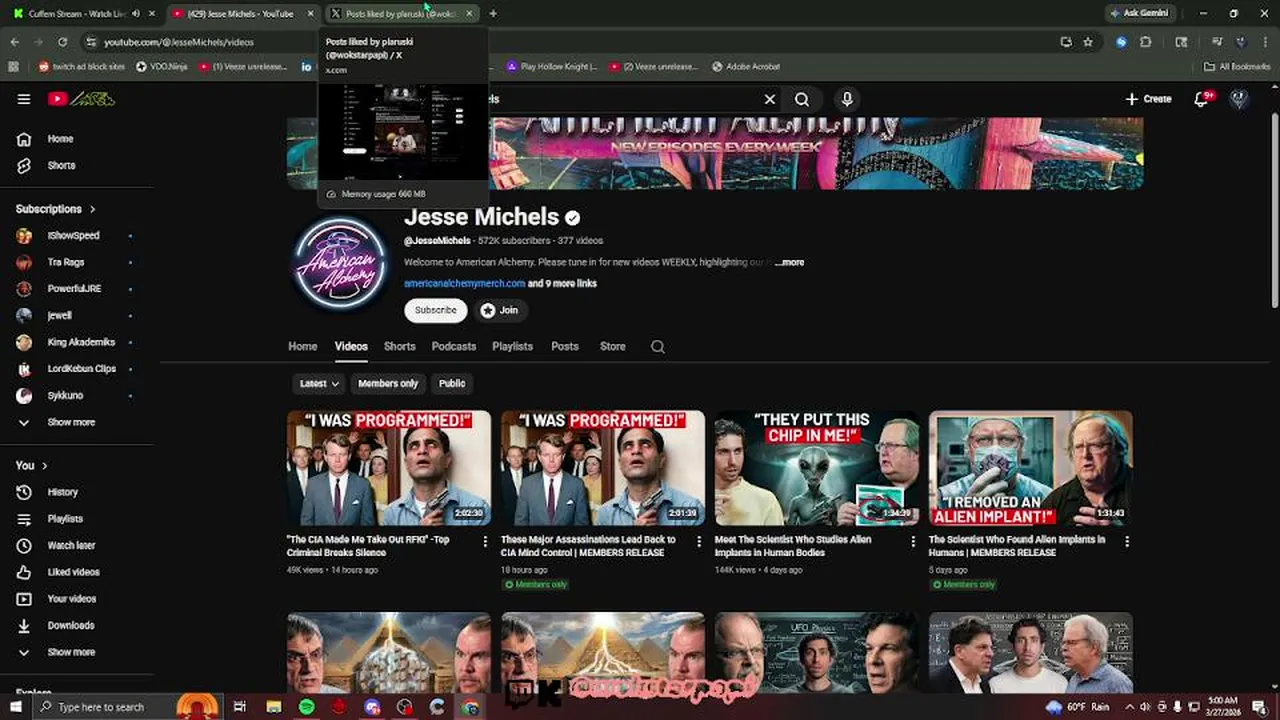The width and height of the screenshot is (1280, 720).
Task: Close the Posts liked by plaruski tab
Action: tap(469, 14)
